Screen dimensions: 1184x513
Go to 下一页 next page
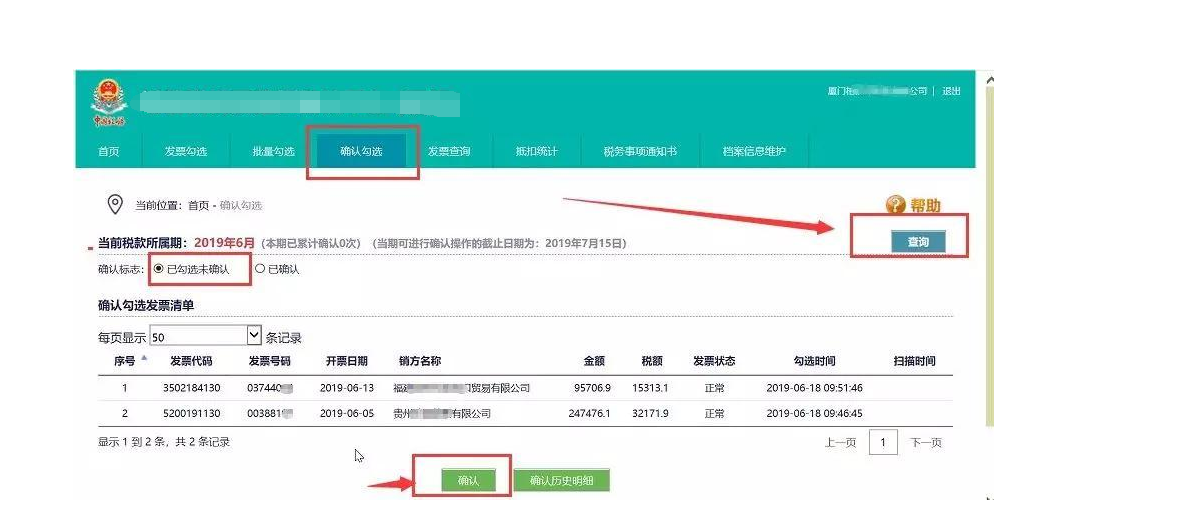(x=926, y=443)
